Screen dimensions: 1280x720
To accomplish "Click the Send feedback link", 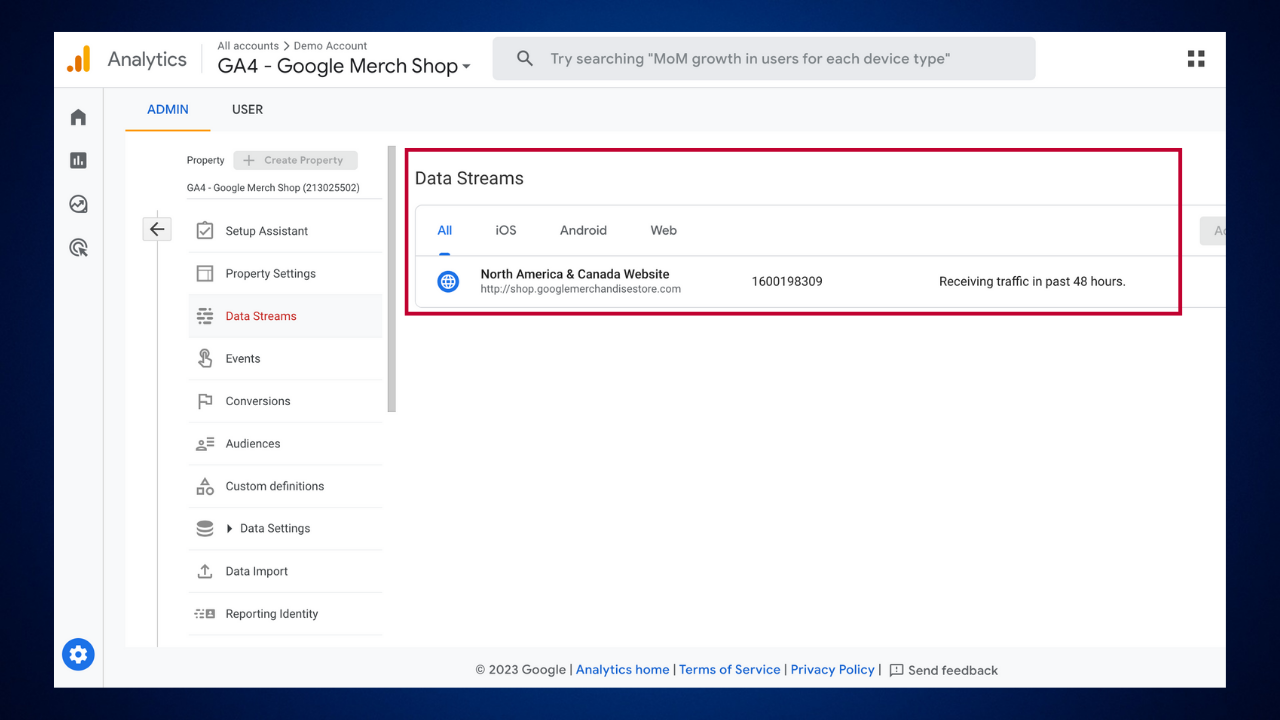I will pos(952,670).
